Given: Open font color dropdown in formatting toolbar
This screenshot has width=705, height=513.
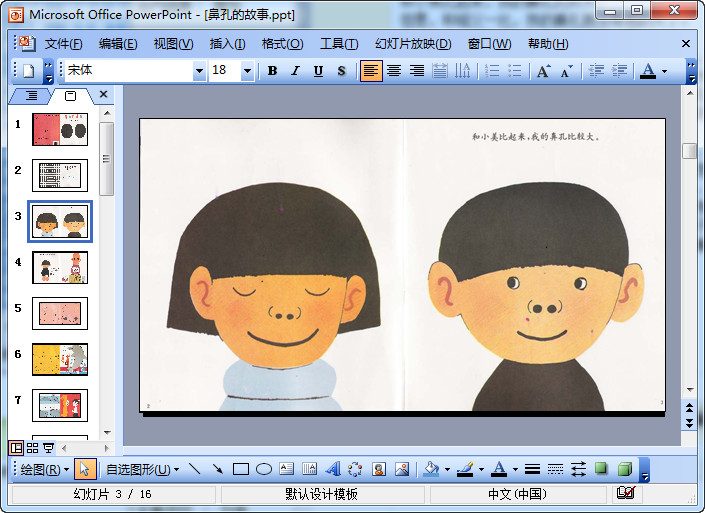Looking at the screenshot, I should (x=665, y=71).
